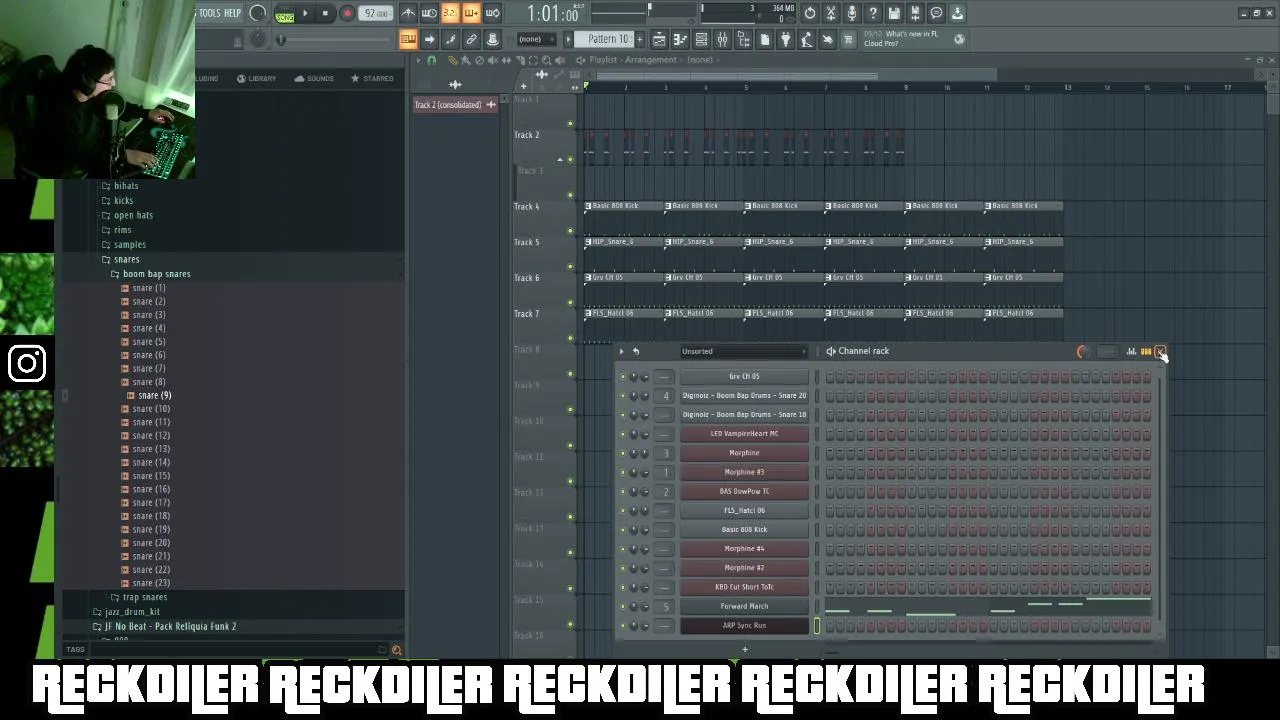Switch Song/Pattern mode toggle
Screen dimensions: 1280x720
[x=285, y=14]
